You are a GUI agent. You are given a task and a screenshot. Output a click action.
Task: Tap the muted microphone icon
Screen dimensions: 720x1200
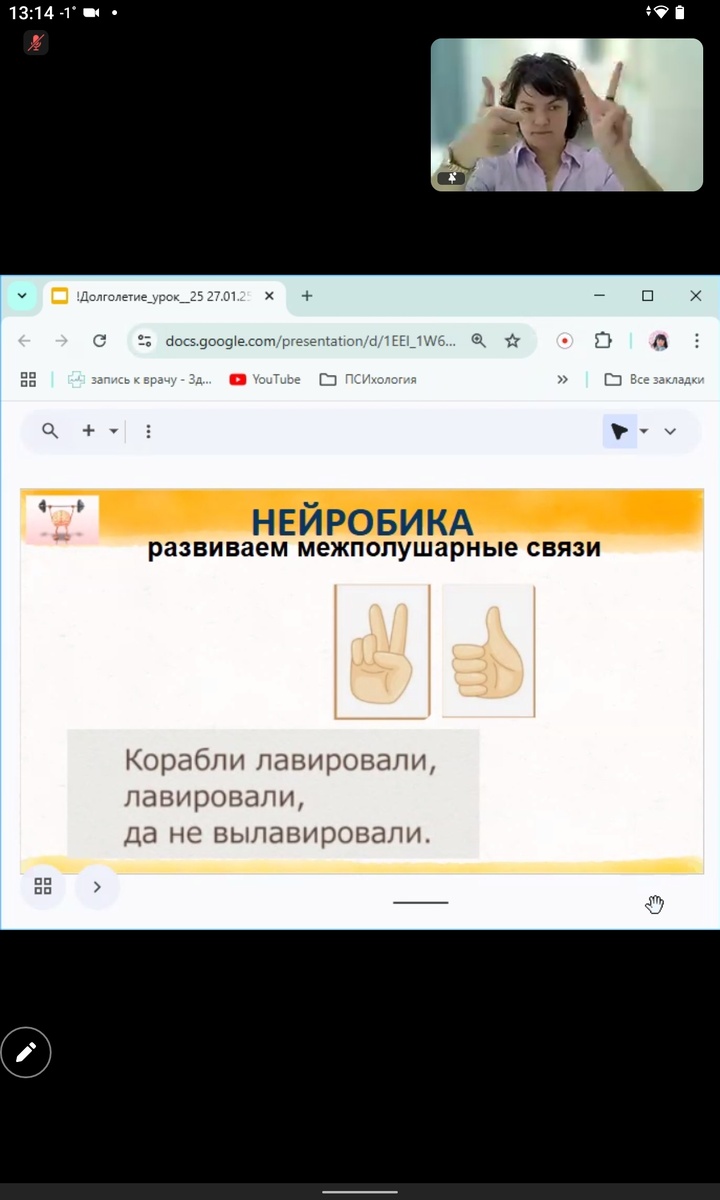point(36,42)
